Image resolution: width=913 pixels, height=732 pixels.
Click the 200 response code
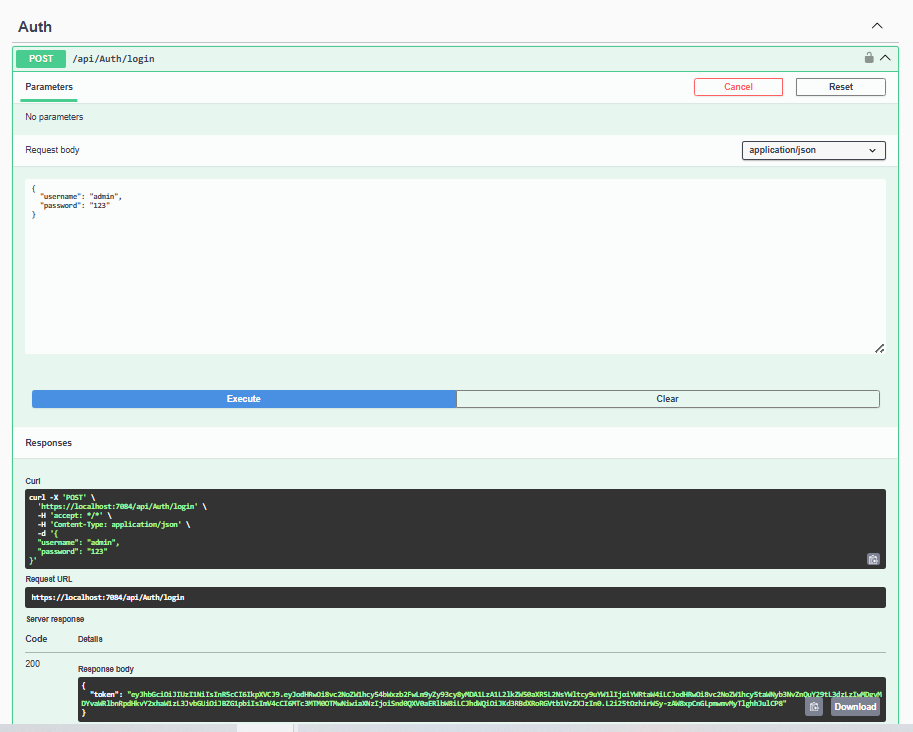[x=32, y=663]
